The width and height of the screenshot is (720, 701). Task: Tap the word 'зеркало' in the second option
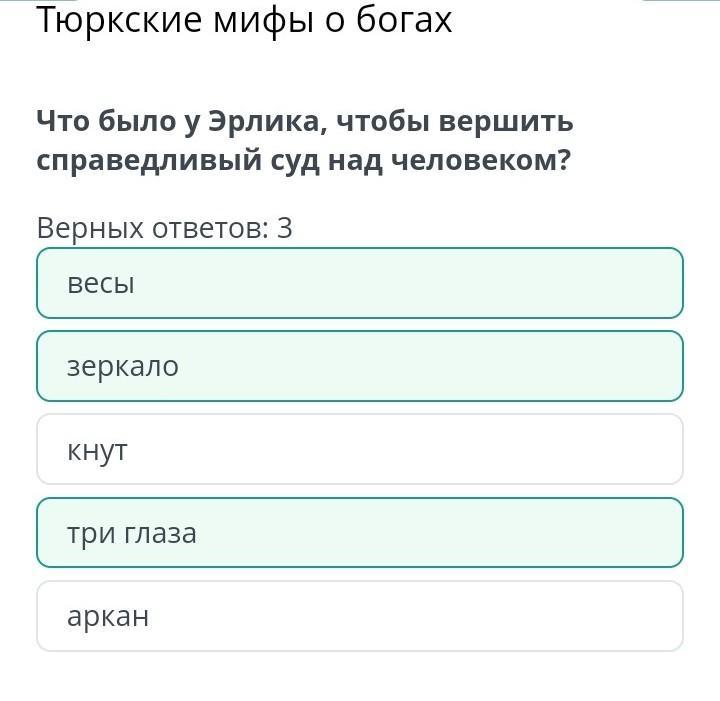coord(123,367)
